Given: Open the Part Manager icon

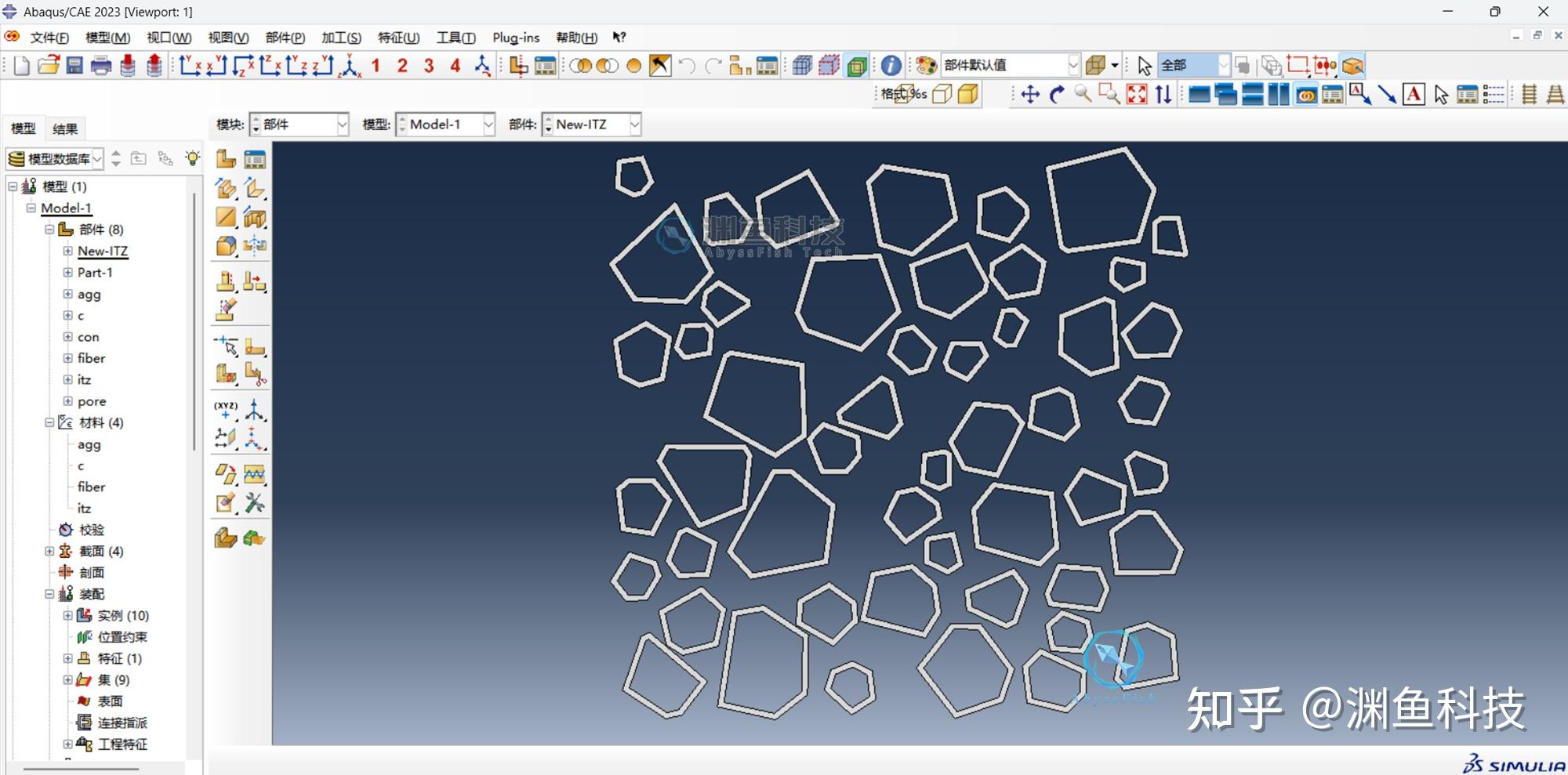Looking at the screenshot, I should click(x=255, y=160).
